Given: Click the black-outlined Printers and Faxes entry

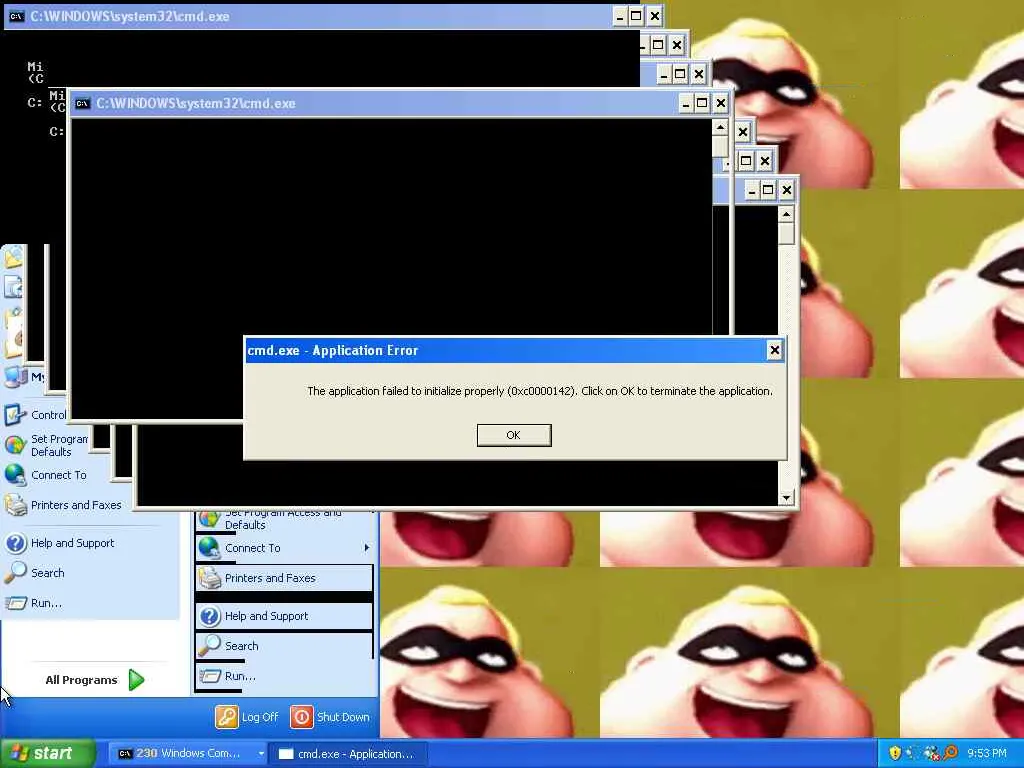Looking at the screenshot, I should pyautogui.click(x=285, y=578).
